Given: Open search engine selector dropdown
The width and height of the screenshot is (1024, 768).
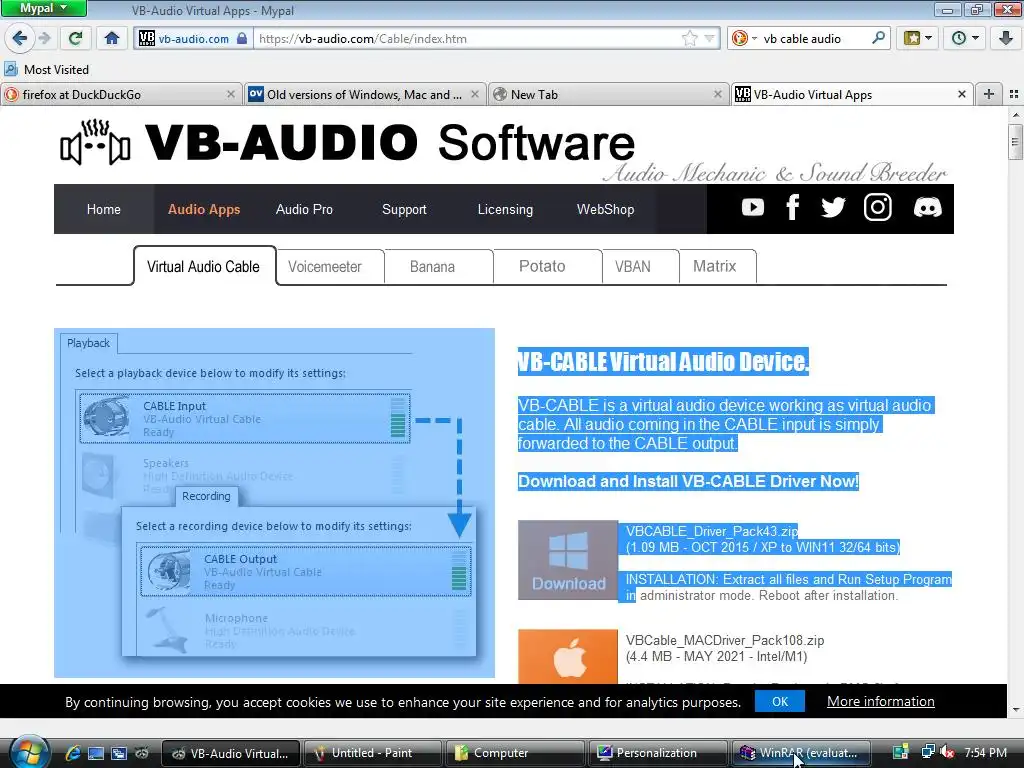Looking at the screenshot, I should (x=744, y=38).
